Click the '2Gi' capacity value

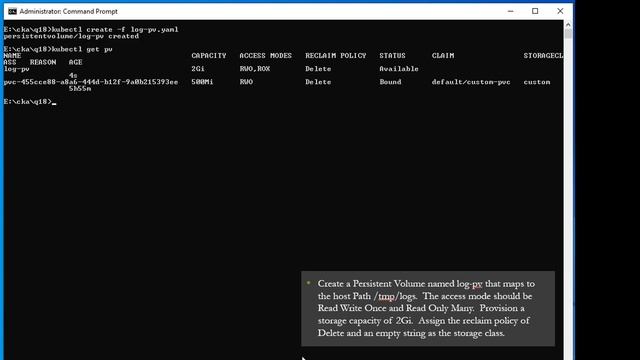coord(198,69)
